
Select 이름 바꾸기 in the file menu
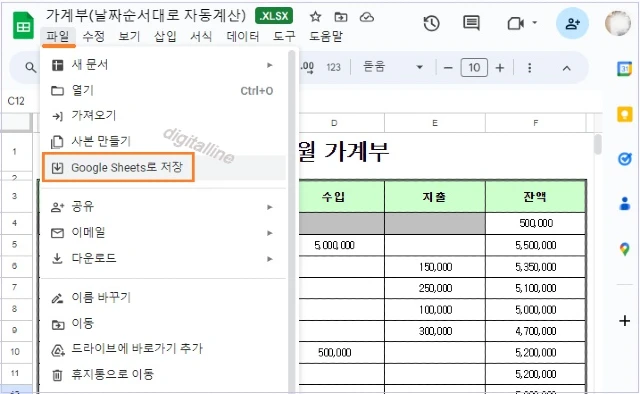[x=163, y=298]
